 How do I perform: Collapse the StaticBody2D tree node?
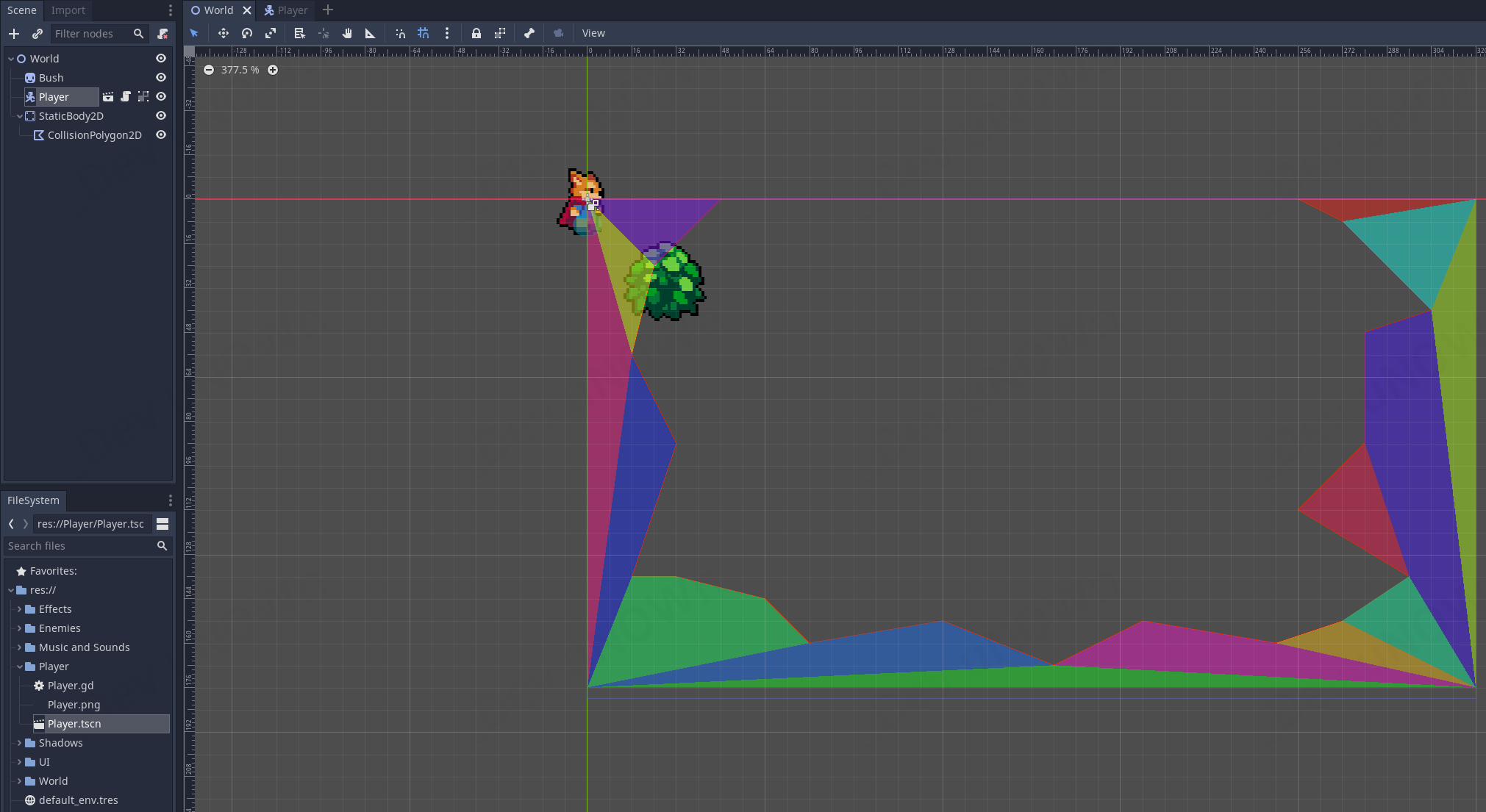[20, 116]
